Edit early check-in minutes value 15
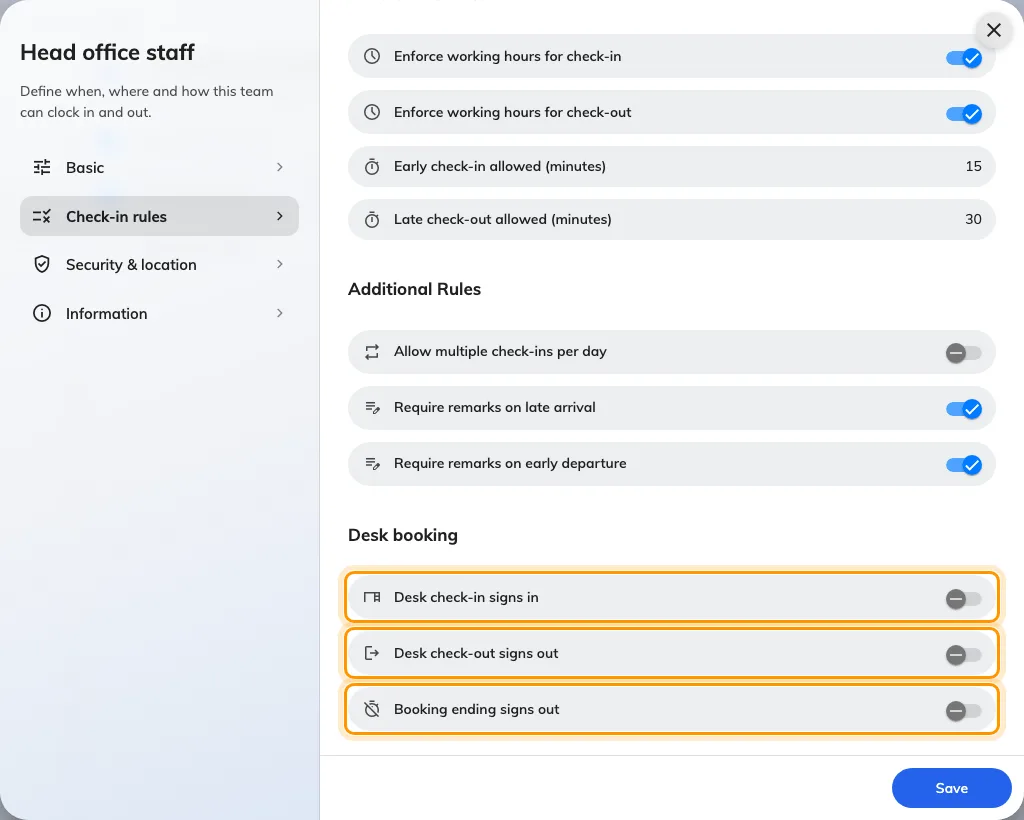The width and height of the screenshot is (1024, 820). tap(973, 166)
